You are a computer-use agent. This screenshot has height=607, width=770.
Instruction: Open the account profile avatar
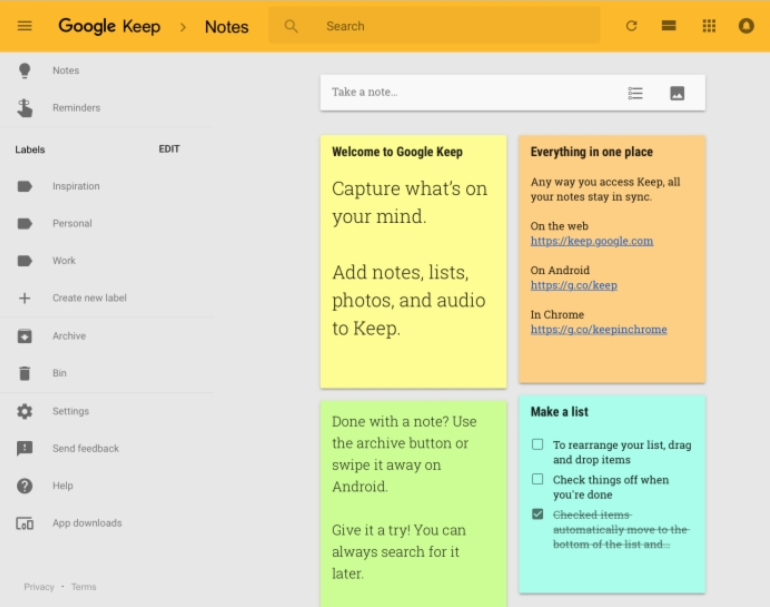point(746,26)
